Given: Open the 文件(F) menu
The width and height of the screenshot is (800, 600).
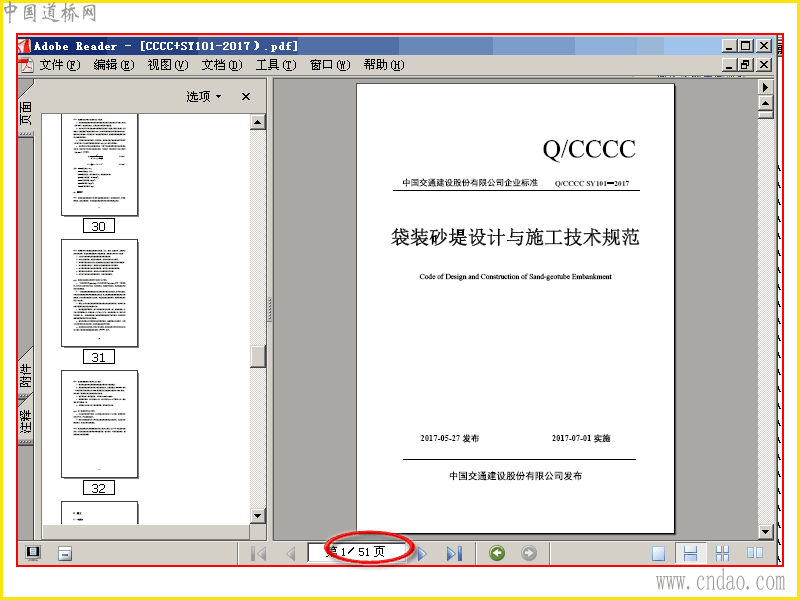Looking at the screenshot, I should point(60,65).
